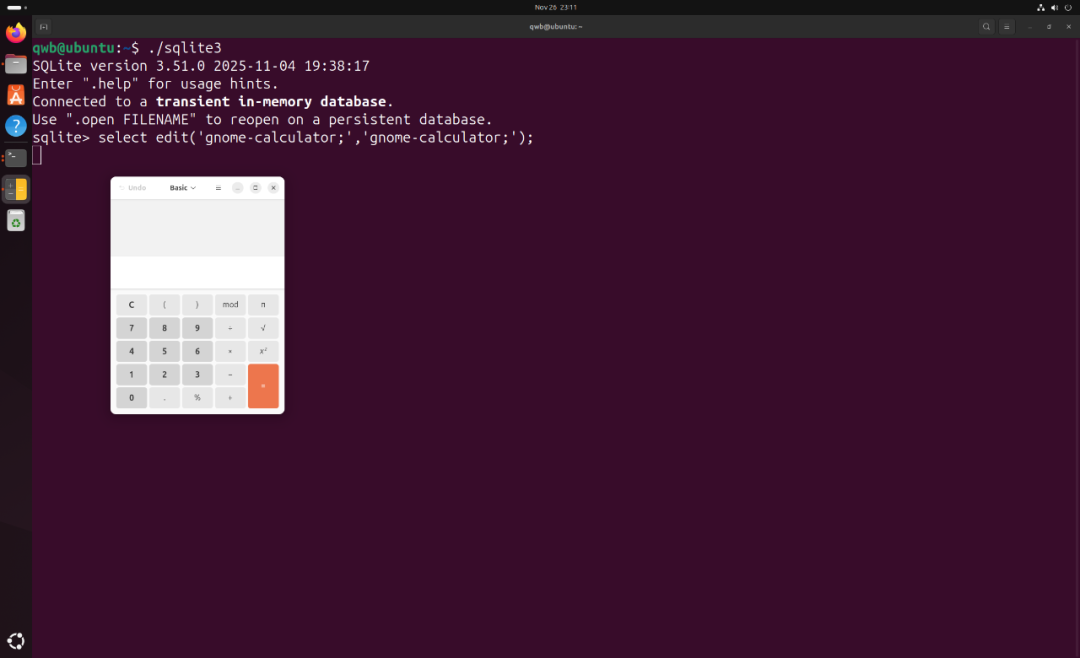Image resolution: width=1080 pixels, height=658 pixels.
Task: Open the Calculator hamburger menu
Action: click(x=218, y=188)
